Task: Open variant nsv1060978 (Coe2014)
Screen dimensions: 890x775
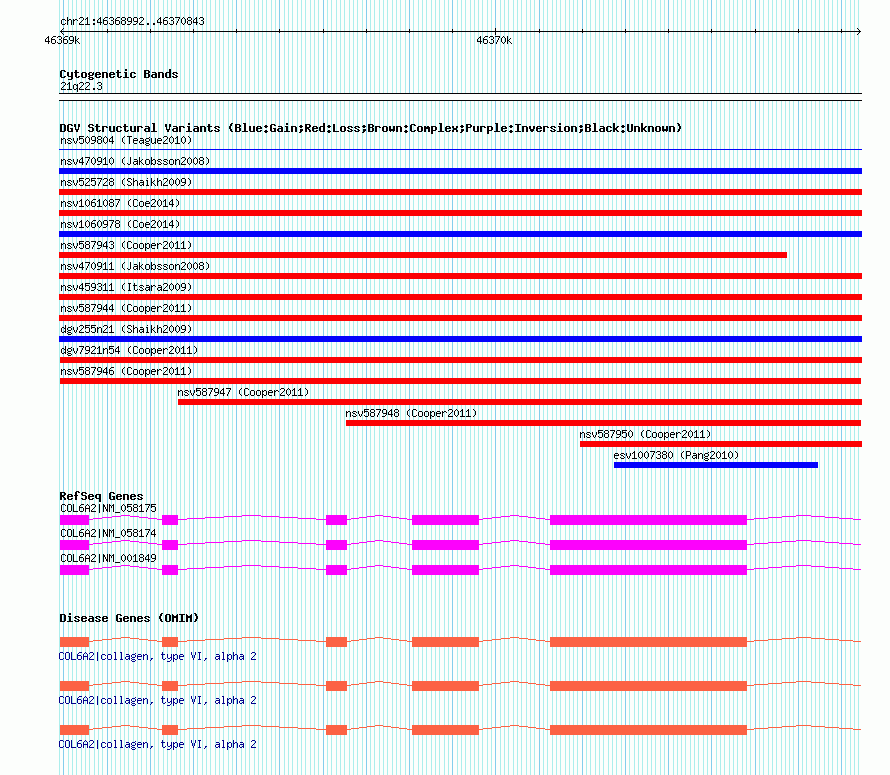Action: [x=120, y=224]
